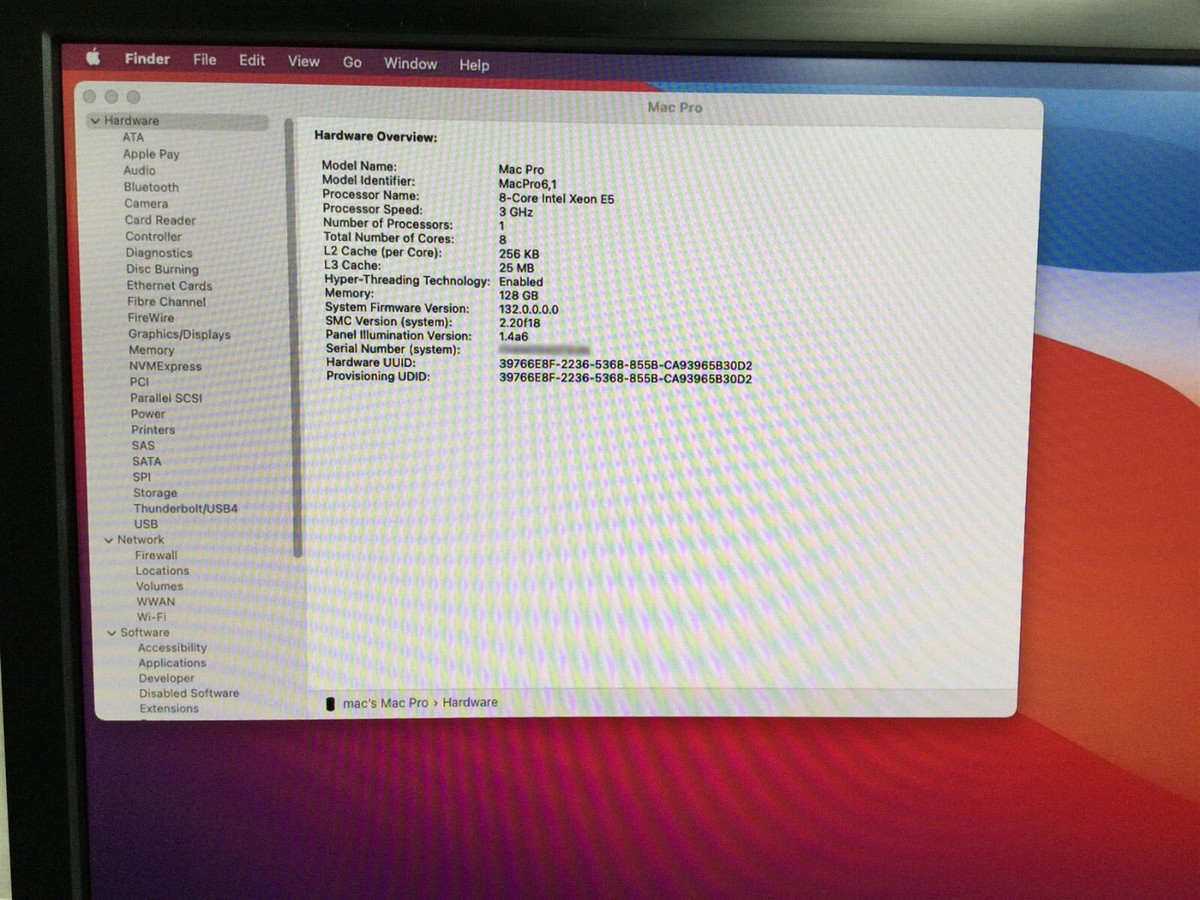Select Extensions in the sidebar

169,708
